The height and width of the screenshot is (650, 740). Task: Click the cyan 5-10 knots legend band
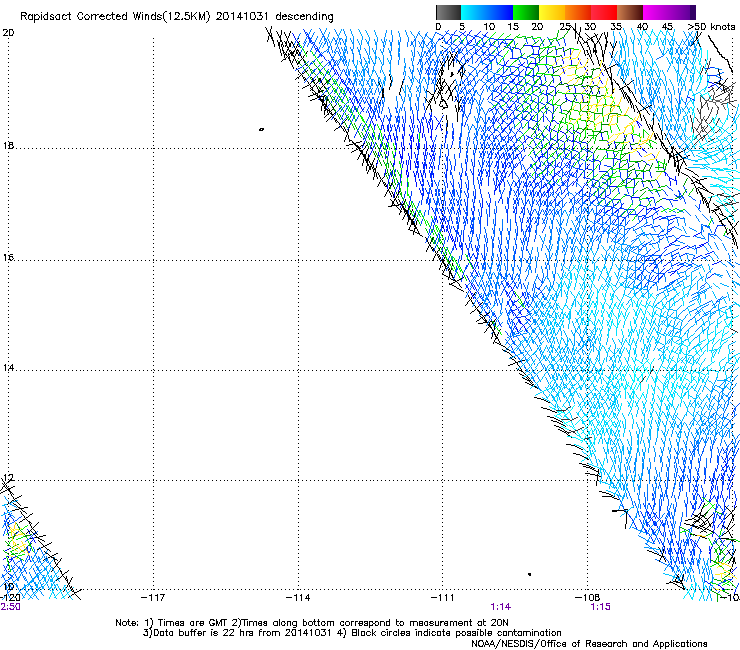pyautogui.click(x=474, y=12)
